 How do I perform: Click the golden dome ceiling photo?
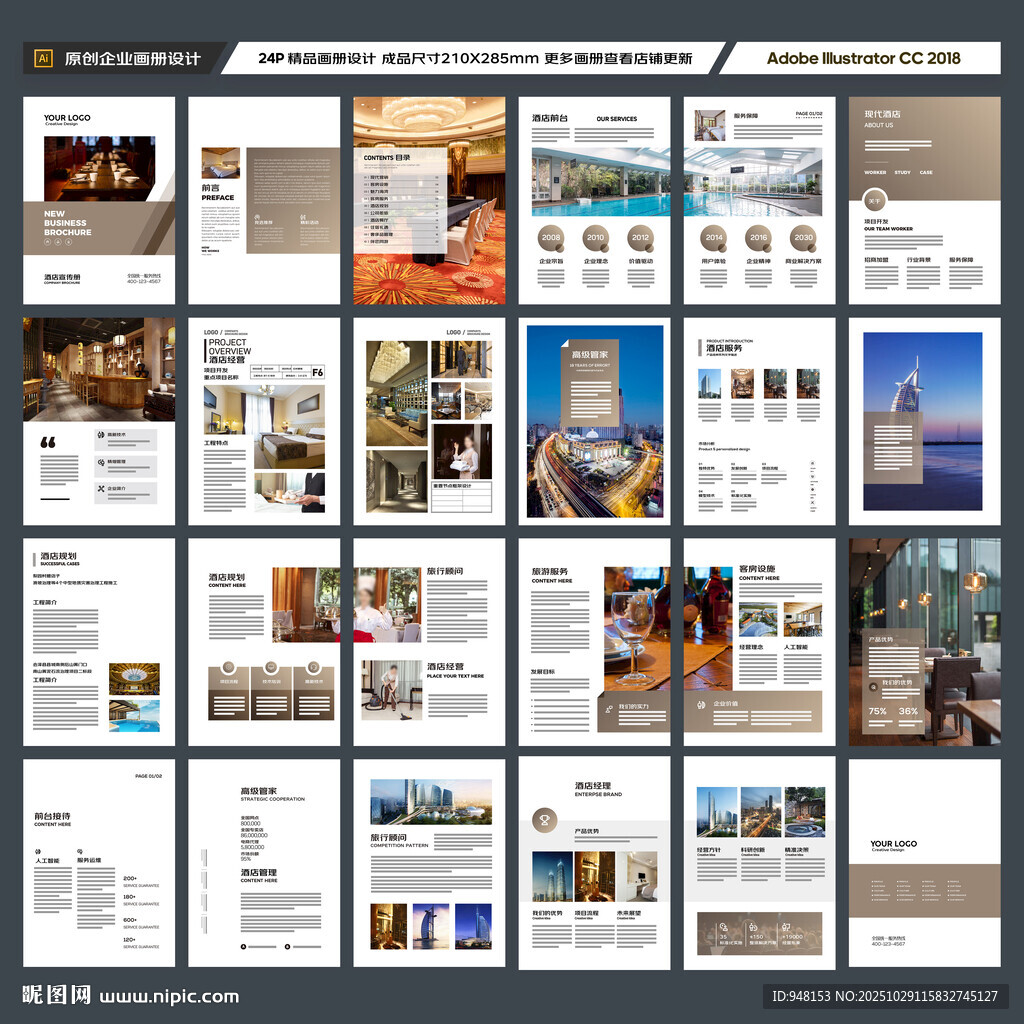pos(134,679)
